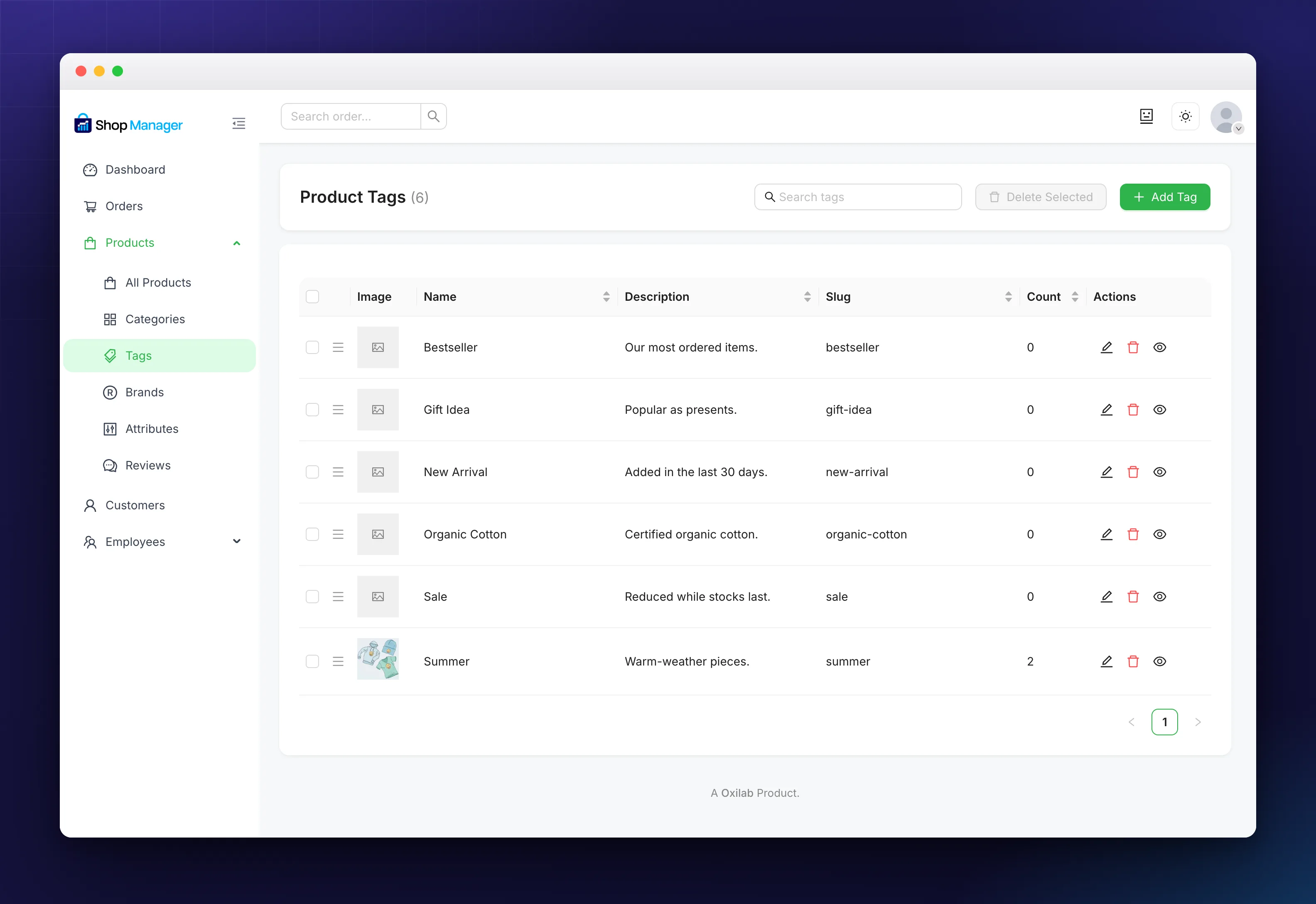Image resolution: width=1316 pixels, height=904 pixels.
Task: Select the Organic Cotton row checkbox
Action: (312, 534)
